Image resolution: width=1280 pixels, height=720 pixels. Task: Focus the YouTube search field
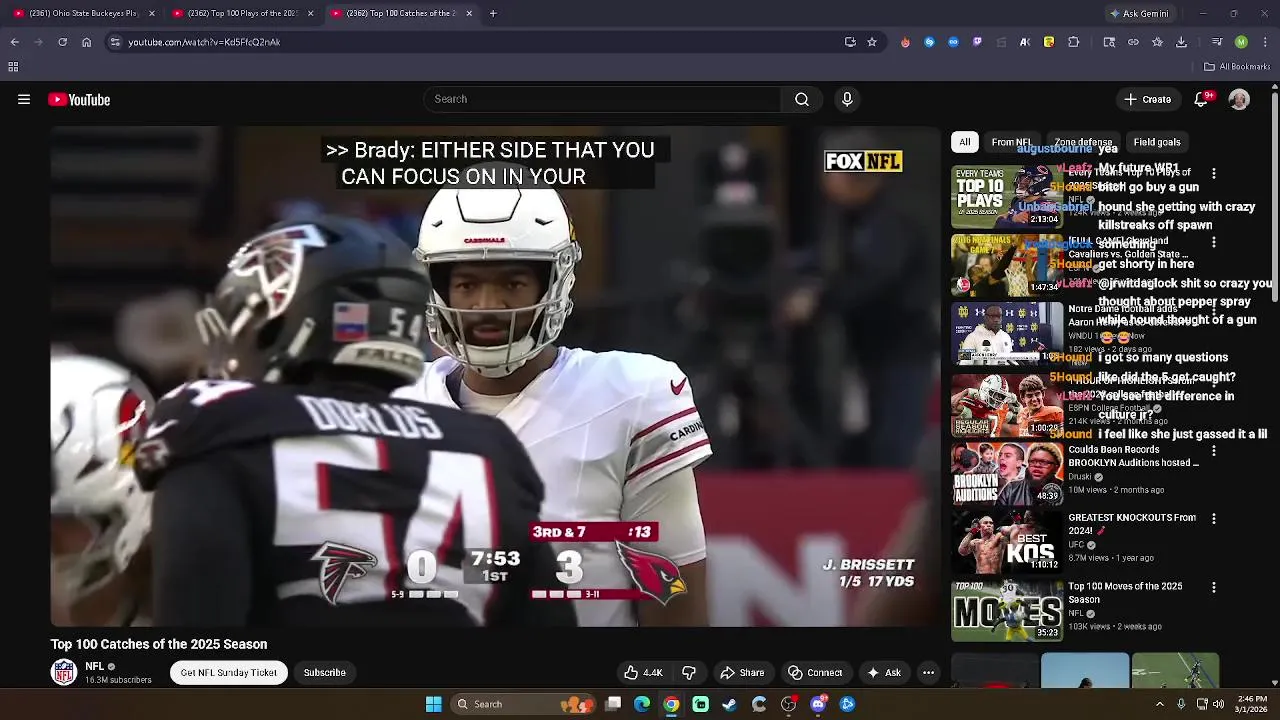pos(602,99)
